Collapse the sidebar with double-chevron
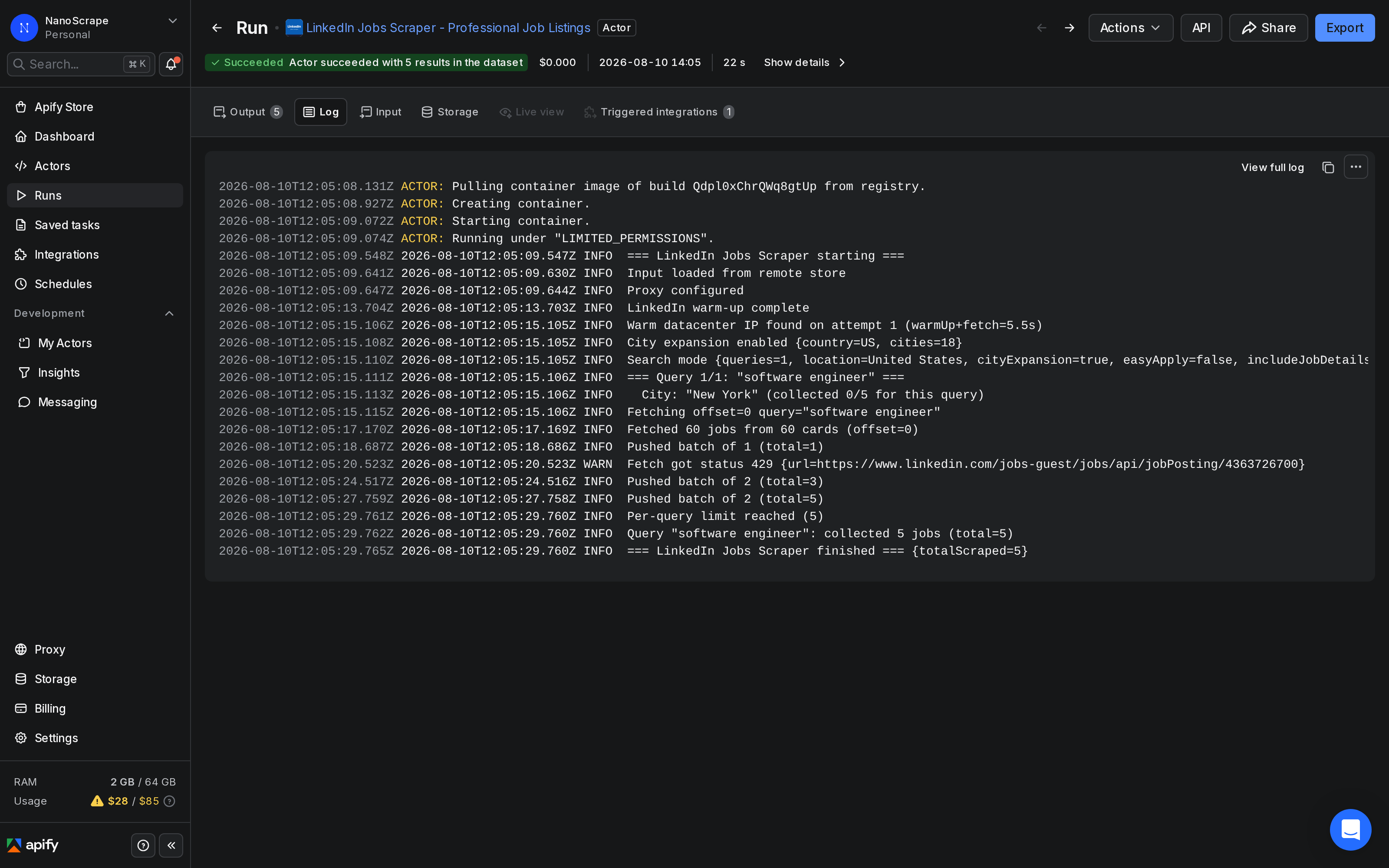The height and width of the screenshot is (868, 1389). pyautogui.click(x=171, y=845)
